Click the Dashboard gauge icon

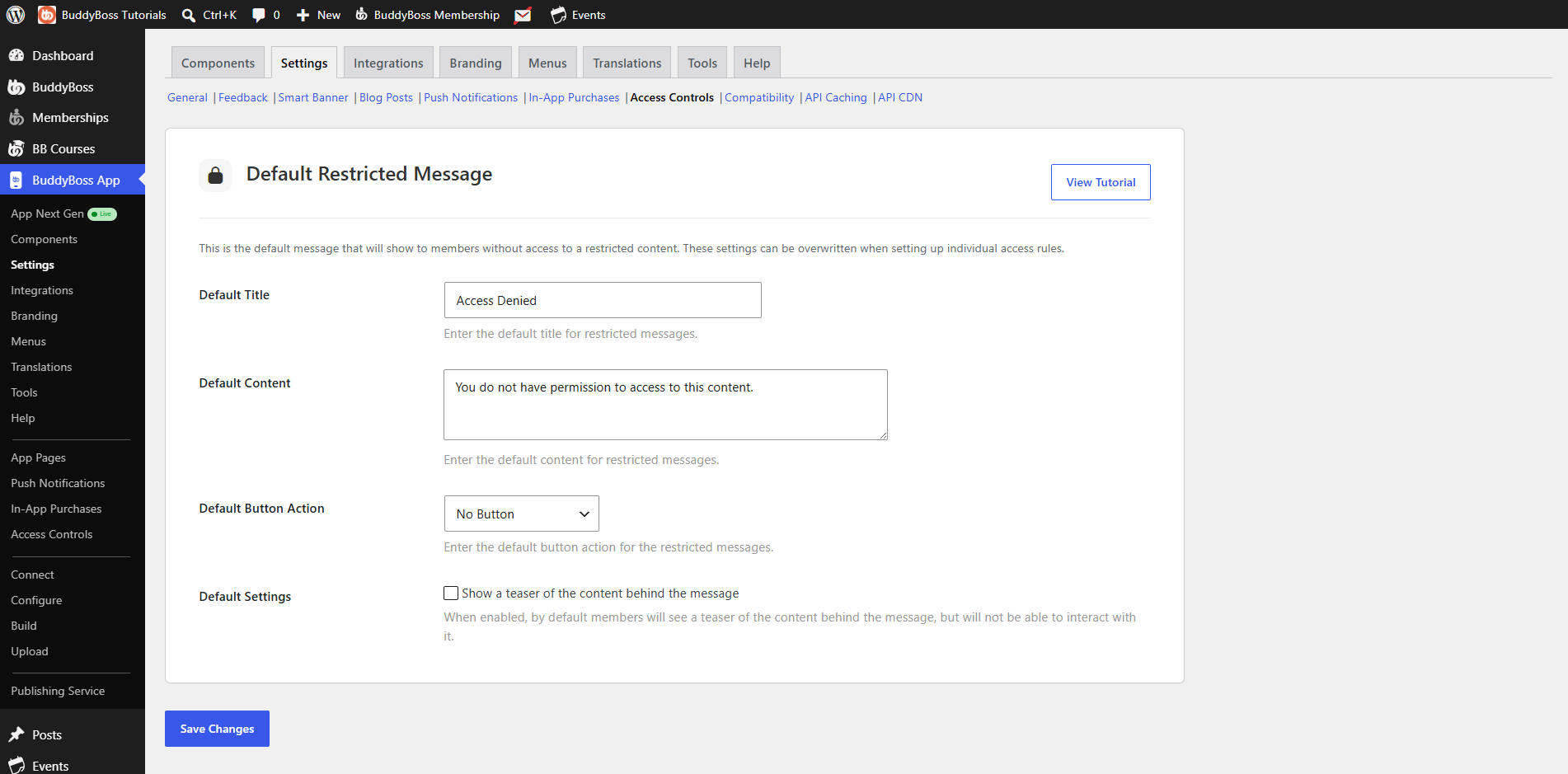(x=16, y=55)
